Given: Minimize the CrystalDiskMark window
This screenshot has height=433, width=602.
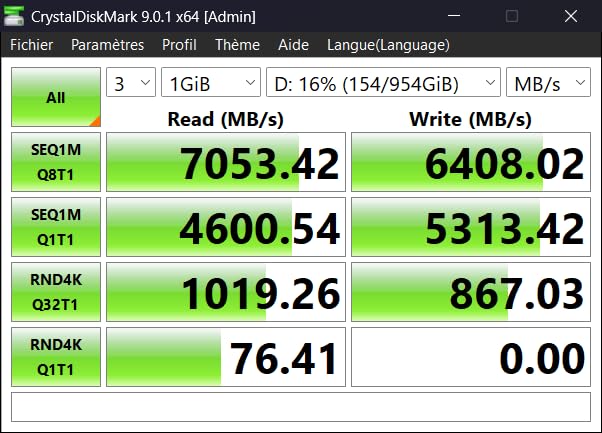Looking at the screenshot, I should [454, 16].
